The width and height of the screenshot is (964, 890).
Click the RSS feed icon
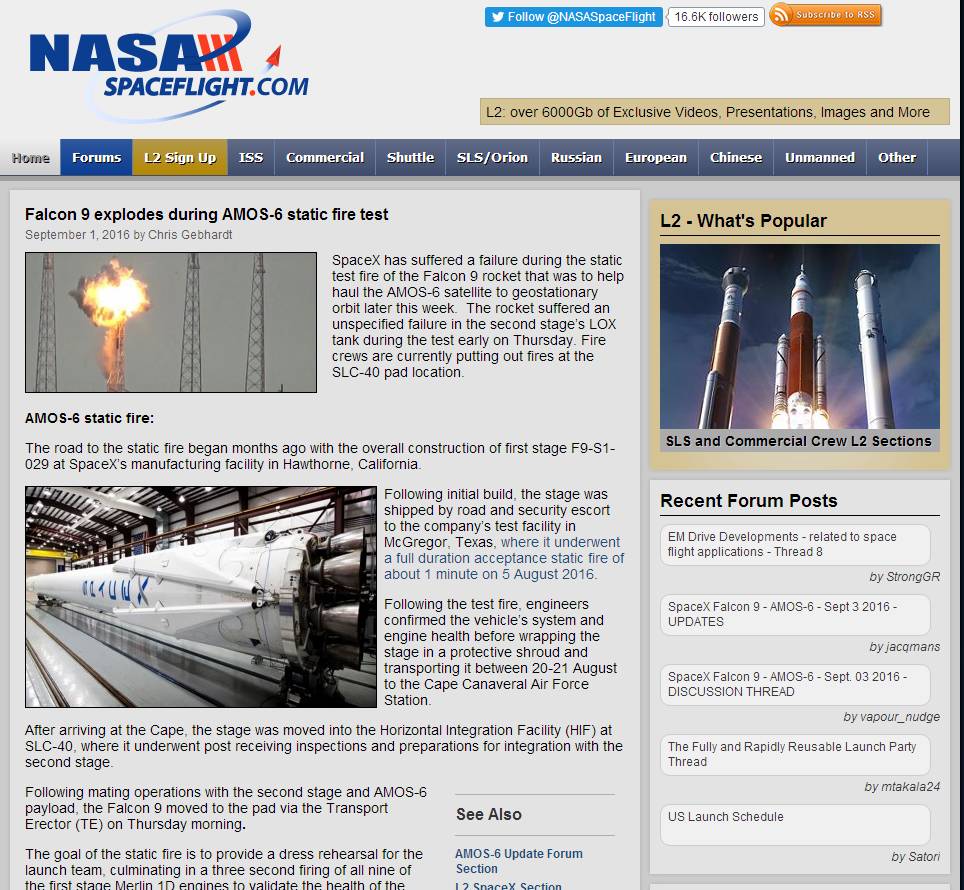781,15
